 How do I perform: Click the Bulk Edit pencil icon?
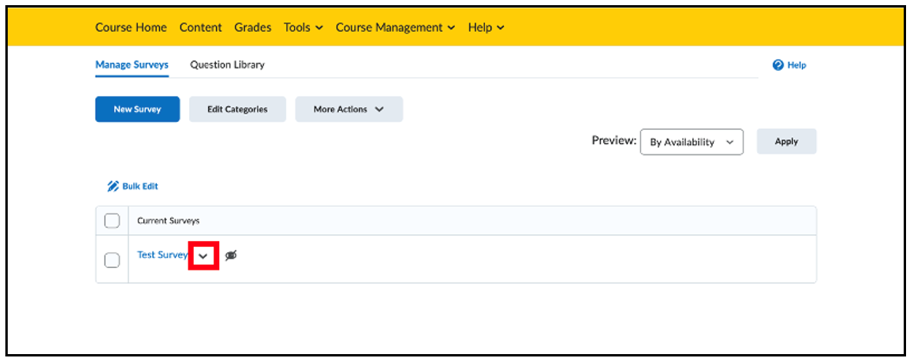[x=113, y=186]
